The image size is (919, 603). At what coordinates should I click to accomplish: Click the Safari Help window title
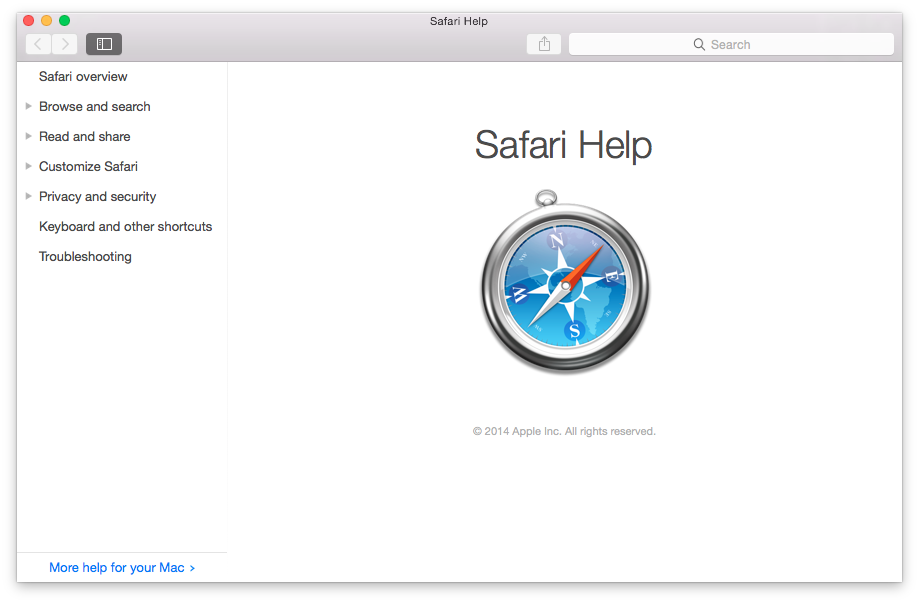(459, 21)
